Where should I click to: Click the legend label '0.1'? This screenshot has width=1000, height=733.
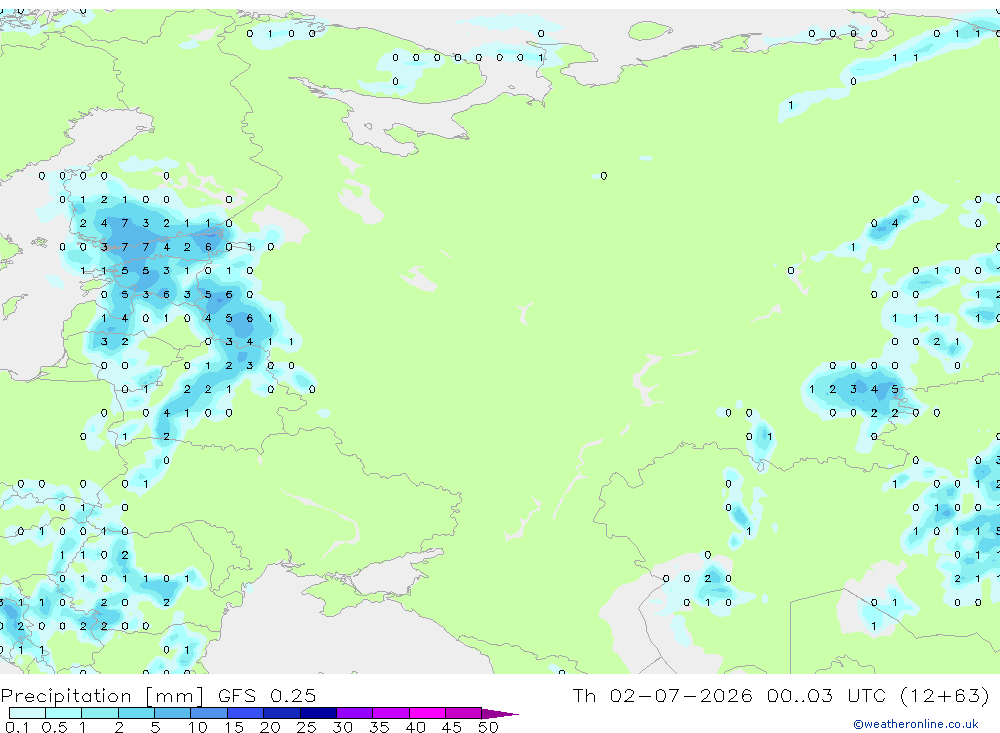pyautogui.click(x=17, y=727)
